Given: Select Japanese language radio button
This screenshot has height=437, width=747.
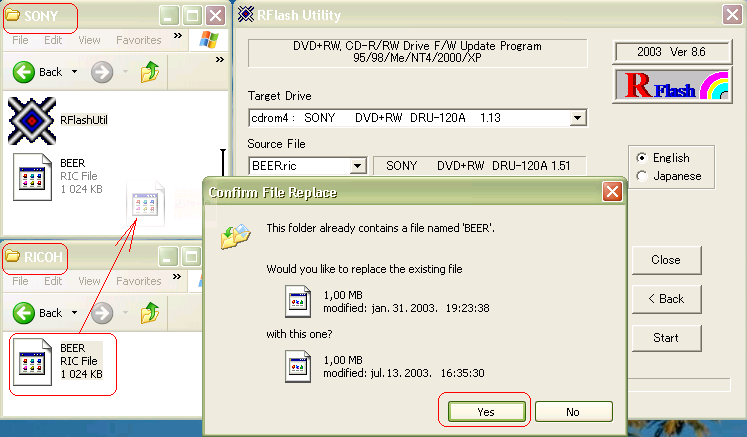Looking at the screenshot, I should pos(642,176).
